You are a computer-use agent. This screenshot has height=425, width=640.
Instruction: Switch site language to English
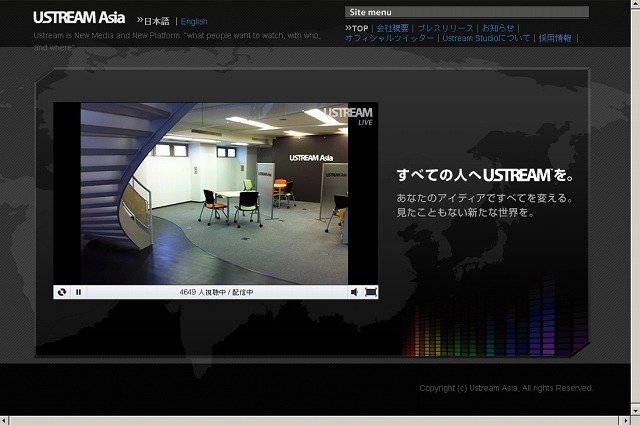coord(194,22)
